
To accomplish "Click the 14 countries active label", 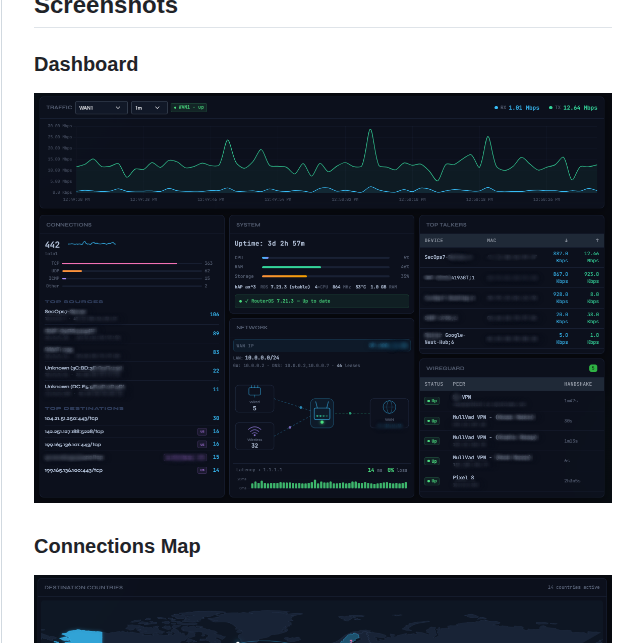I will pyautogui.click(x=574, y=587).
